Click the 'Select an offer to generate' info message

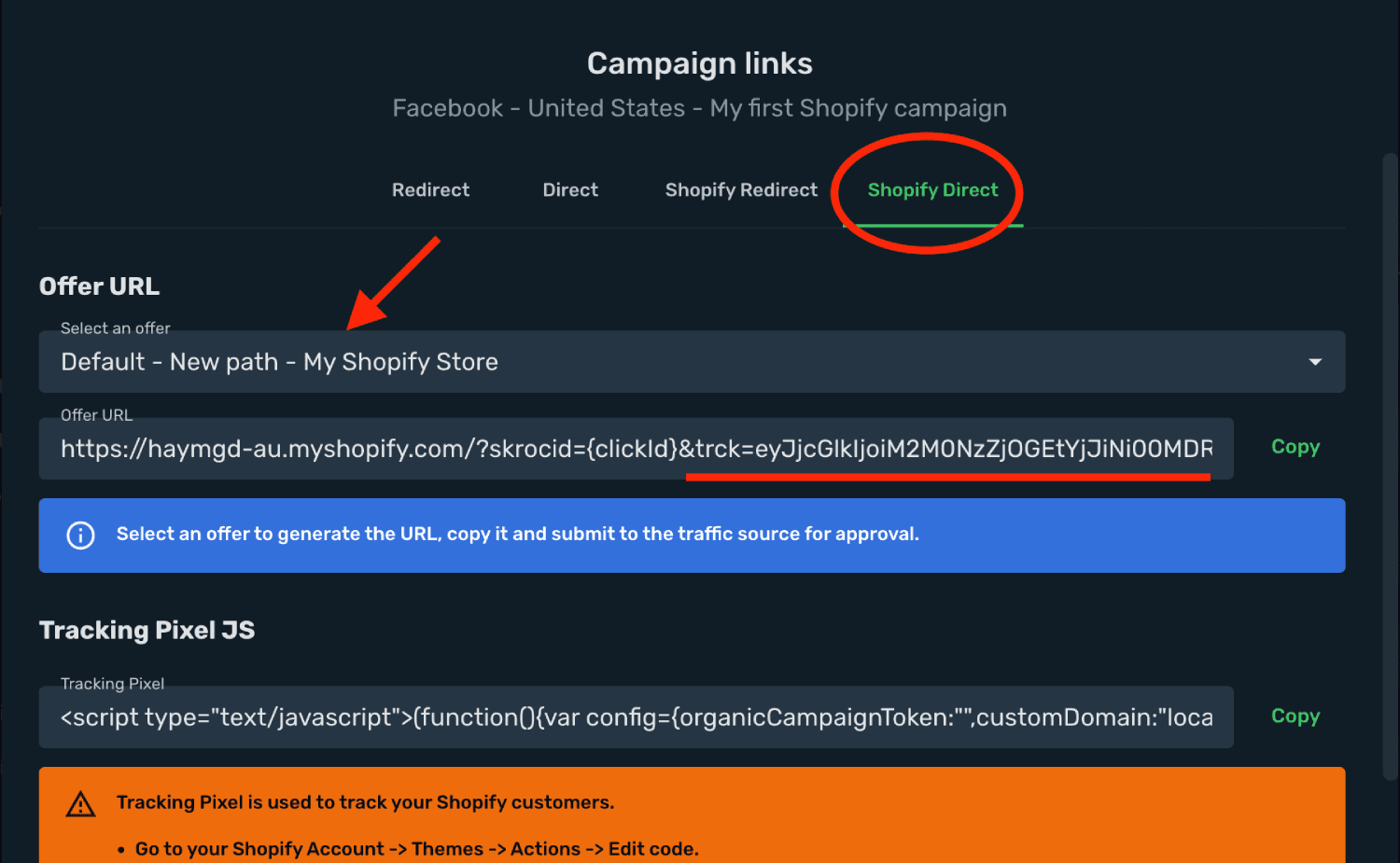click(x=518, y=535)
